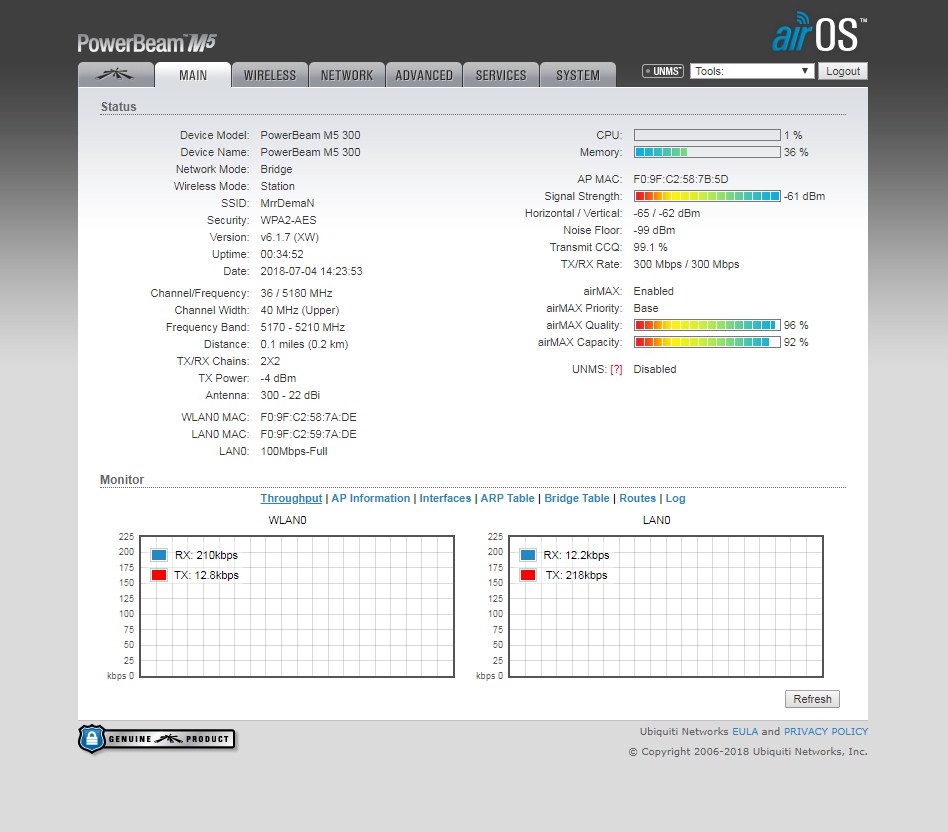Switch to the WIRELESS tab
Image resolution: width=948 pixels, height=832 pixels.
(x=270, y=75)
